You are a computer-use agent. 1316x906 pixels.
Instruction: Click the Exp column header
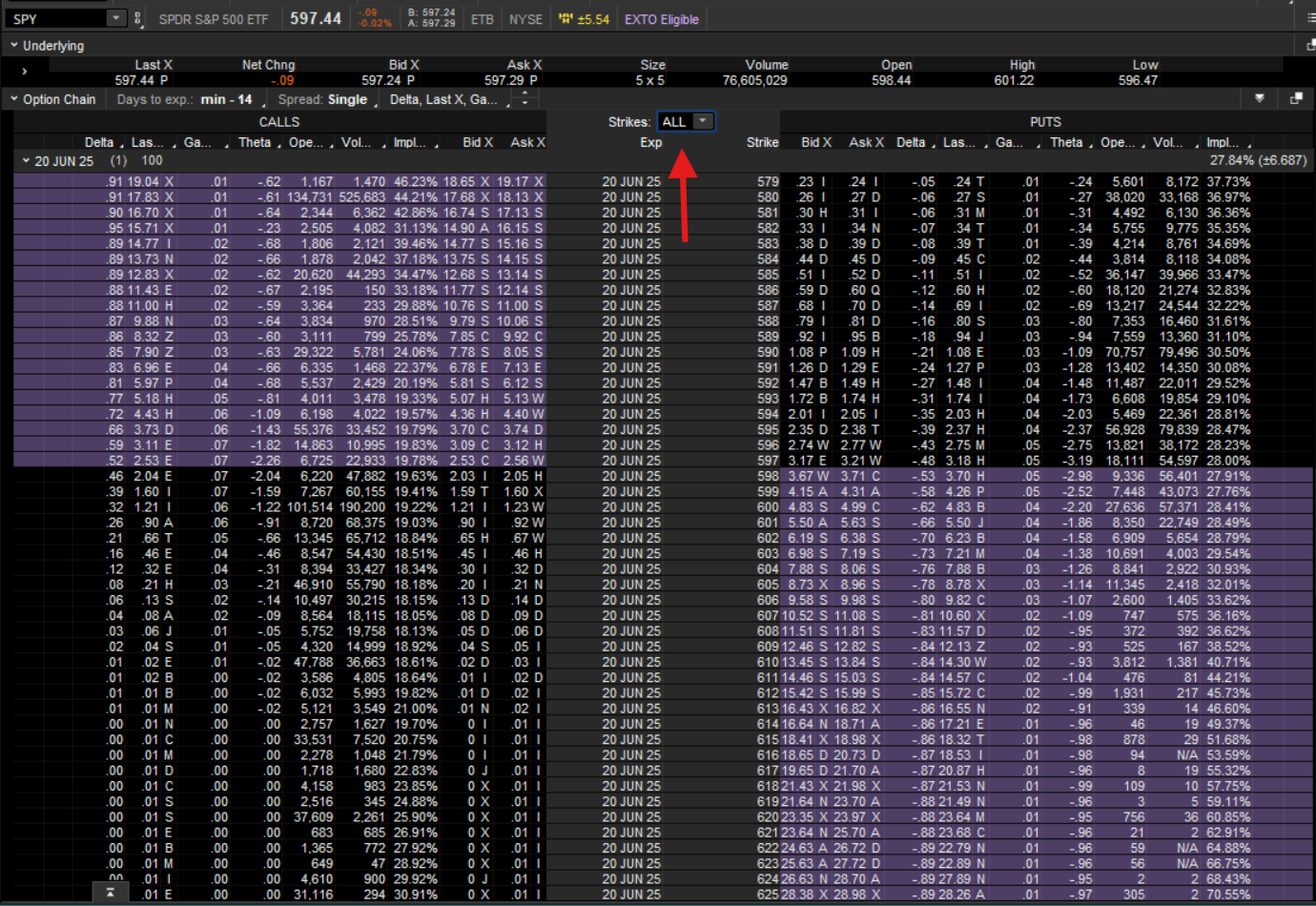point(650,142)
